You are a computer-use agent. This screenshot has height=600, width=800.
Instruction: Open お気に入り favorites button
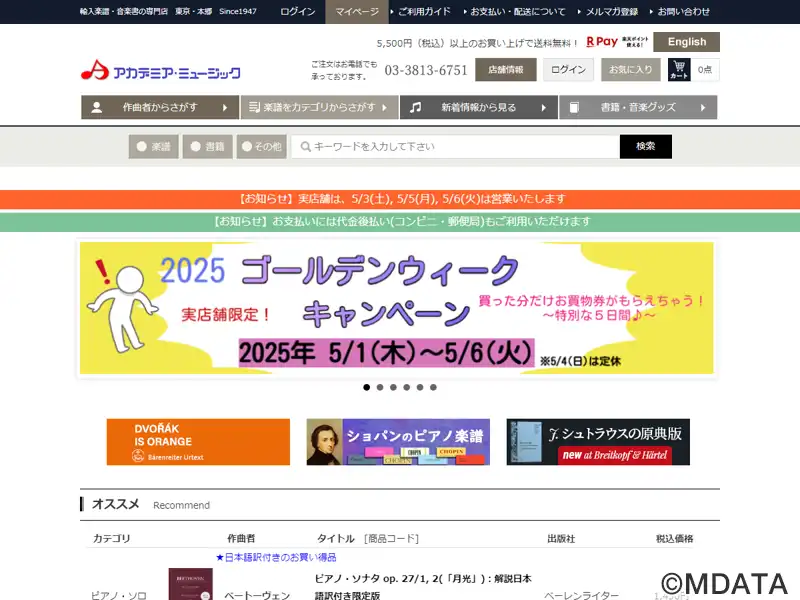pyautogui.click(x=631, y=69)
